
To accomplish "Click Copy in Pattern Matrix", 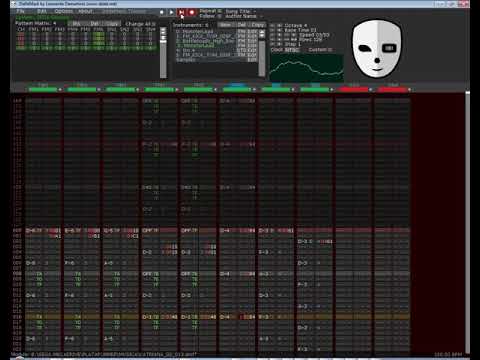I will (113, 24).
